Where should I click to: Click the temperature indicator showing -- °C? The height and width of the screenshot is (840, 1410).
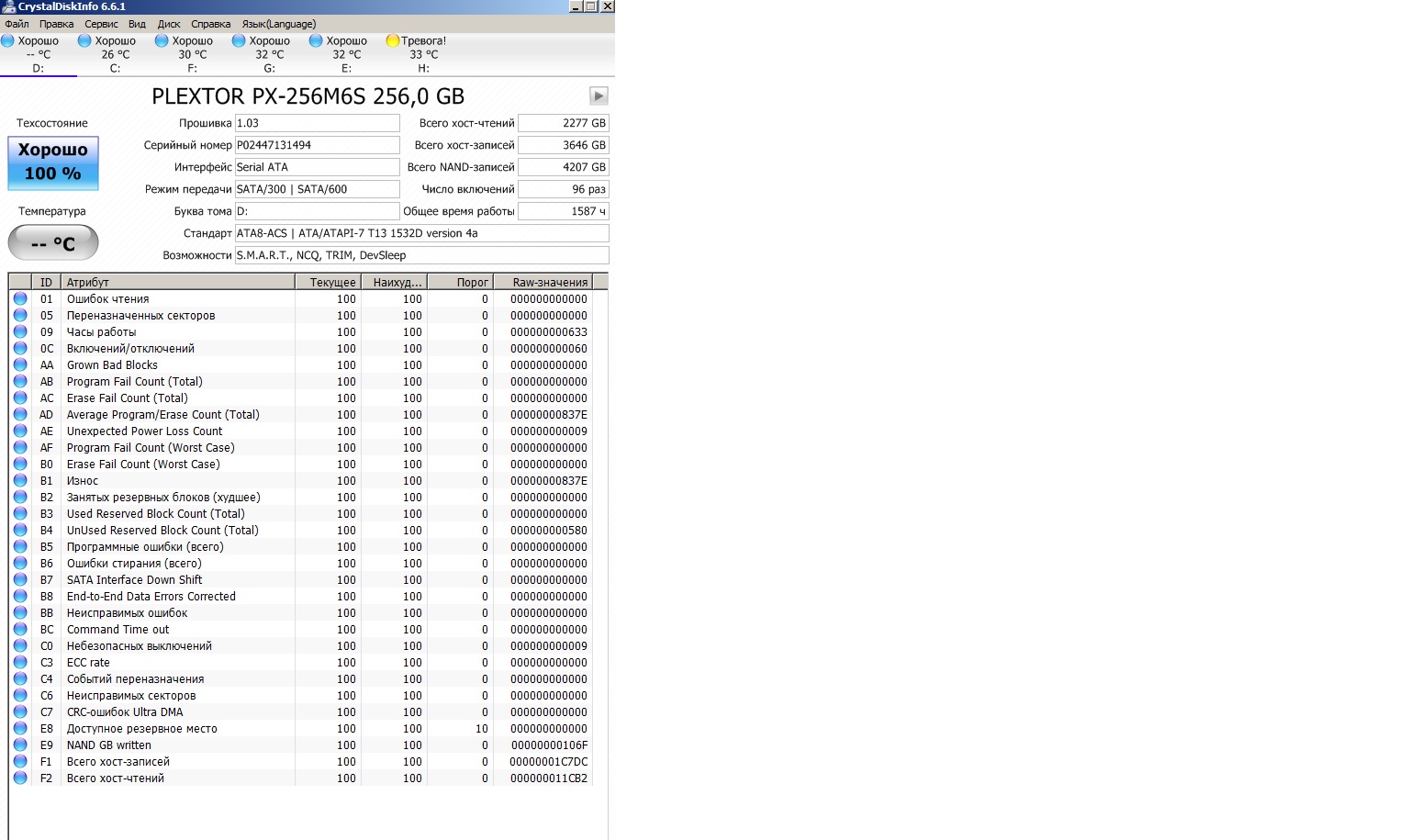point(53,243)
